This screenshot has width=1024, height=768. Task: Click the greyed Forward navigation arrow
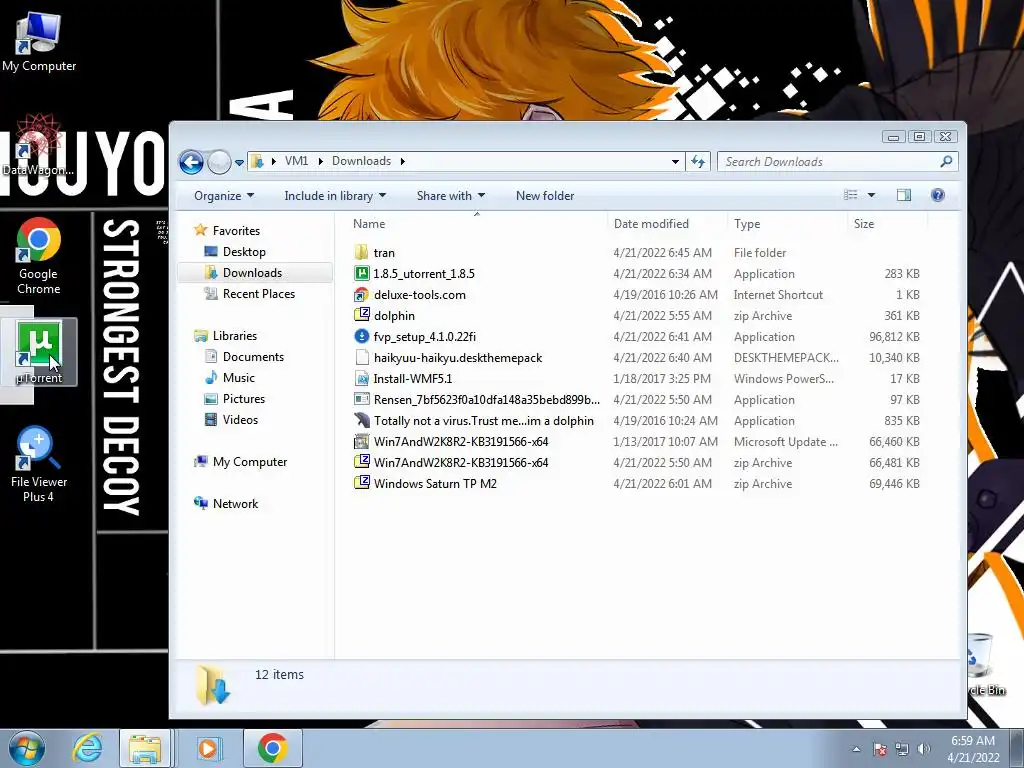pyautogui.click(x=219, y=162)
